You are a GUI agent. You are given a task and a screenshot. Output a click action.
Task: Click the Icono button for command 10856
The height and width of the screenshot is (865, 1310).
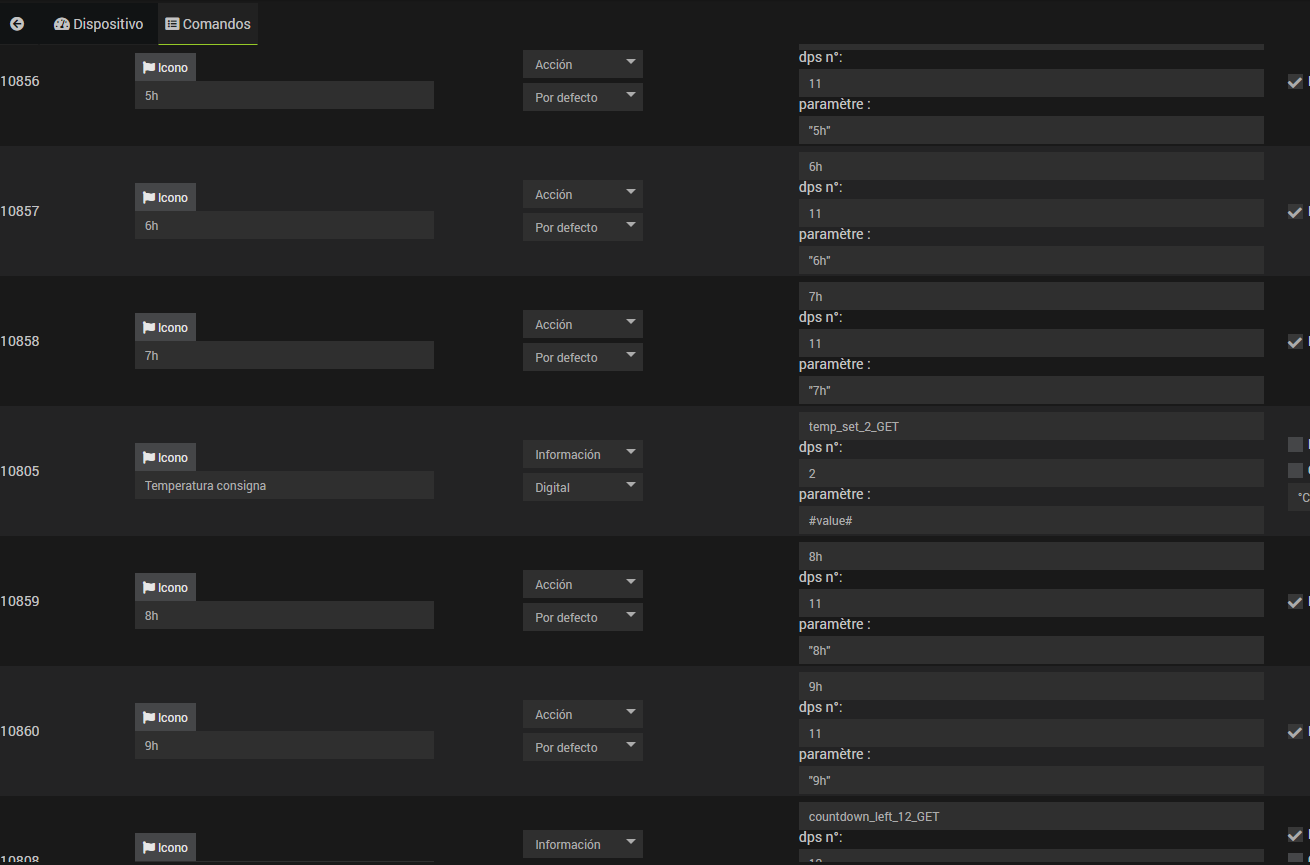(165, 68)
